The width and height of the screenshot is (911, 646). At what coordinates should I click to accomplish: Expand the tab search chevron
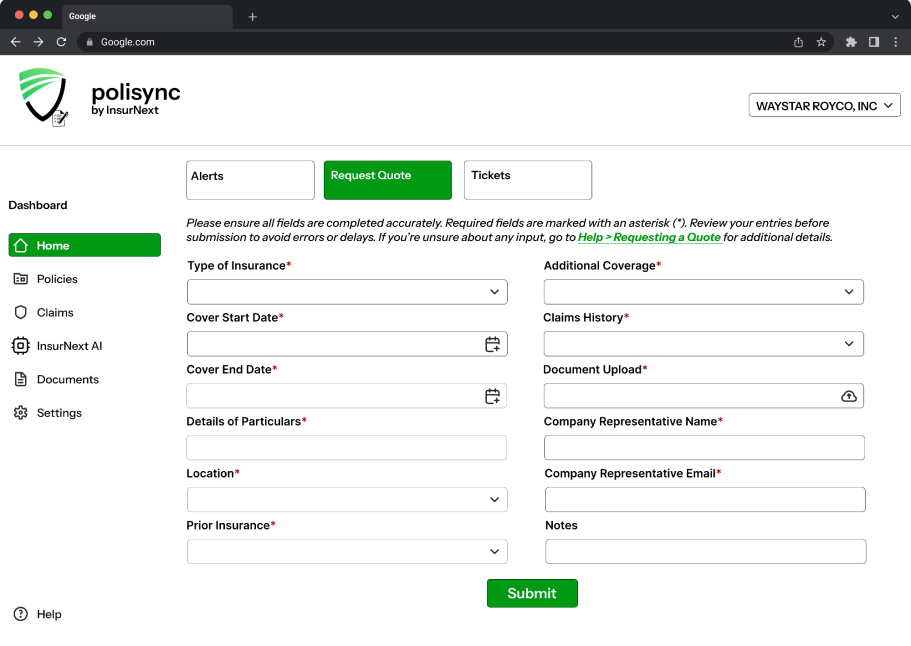click(x=895, y=17)
